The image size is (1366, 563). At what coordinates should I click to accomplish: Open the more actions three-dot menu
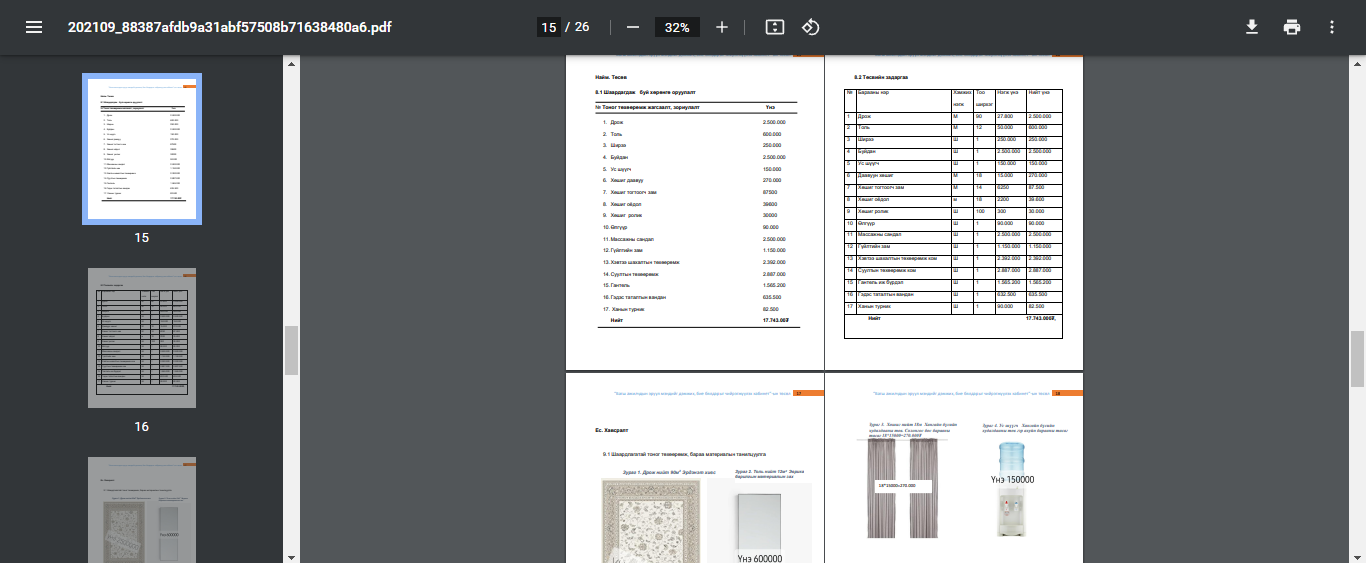pos(1331,27)
